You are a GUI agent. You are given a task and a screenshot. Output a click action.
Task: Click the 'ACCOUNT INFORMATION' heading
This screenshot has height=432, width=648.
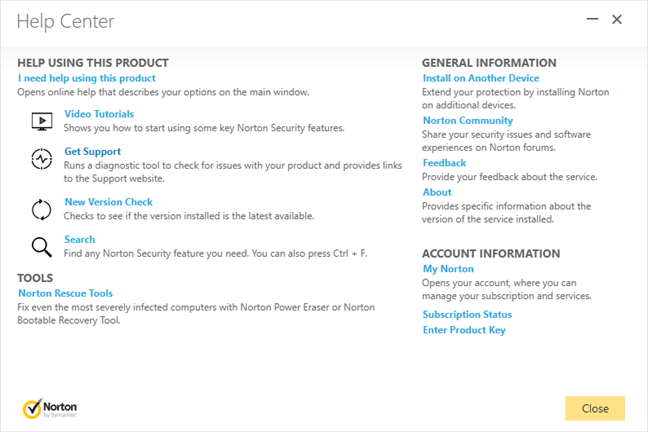(x=491, y=253)
